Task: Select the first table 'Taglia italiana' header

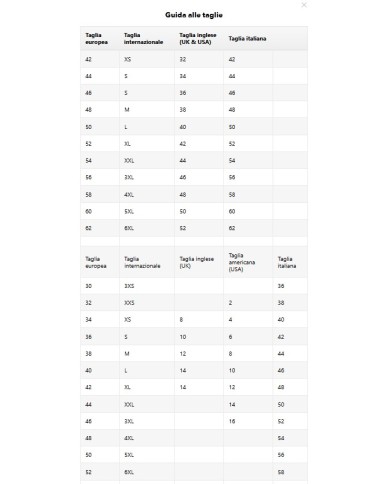Action: pos(247,39)
